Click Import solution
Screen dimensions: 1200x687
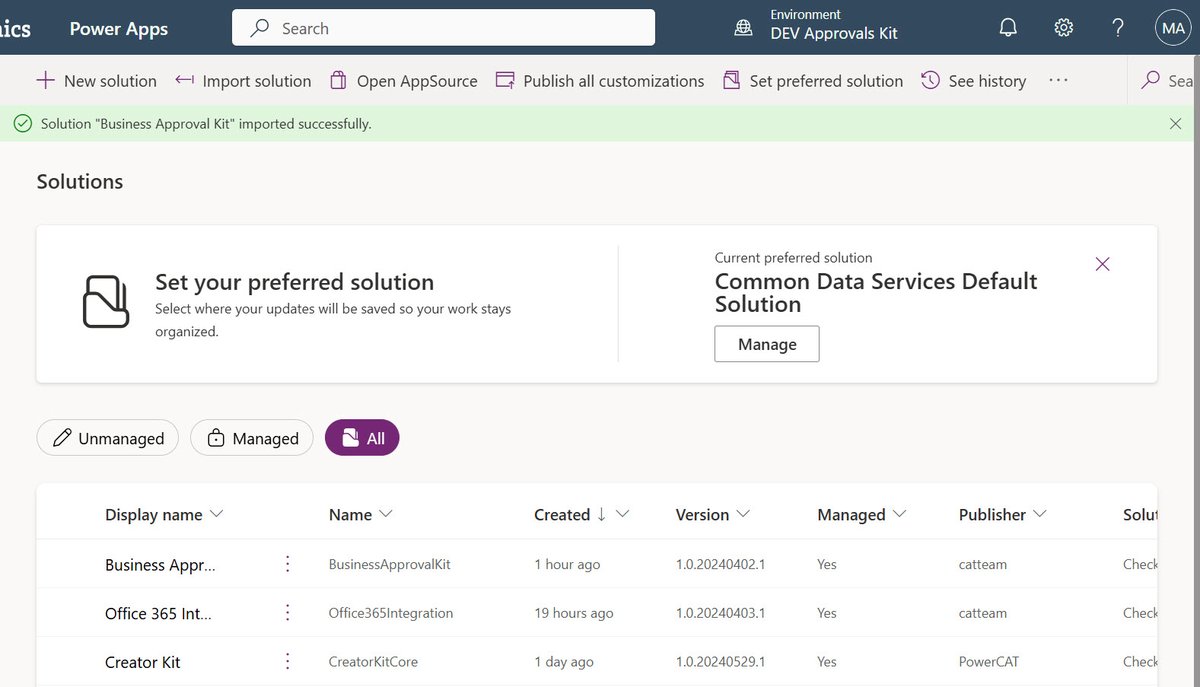tap(243, 81)
